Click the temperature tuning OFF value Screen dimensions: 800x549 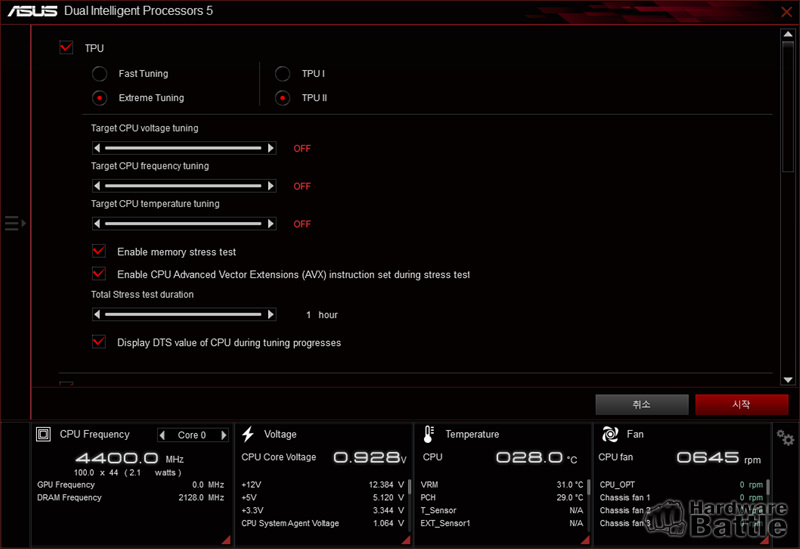[x=302, y=224]
